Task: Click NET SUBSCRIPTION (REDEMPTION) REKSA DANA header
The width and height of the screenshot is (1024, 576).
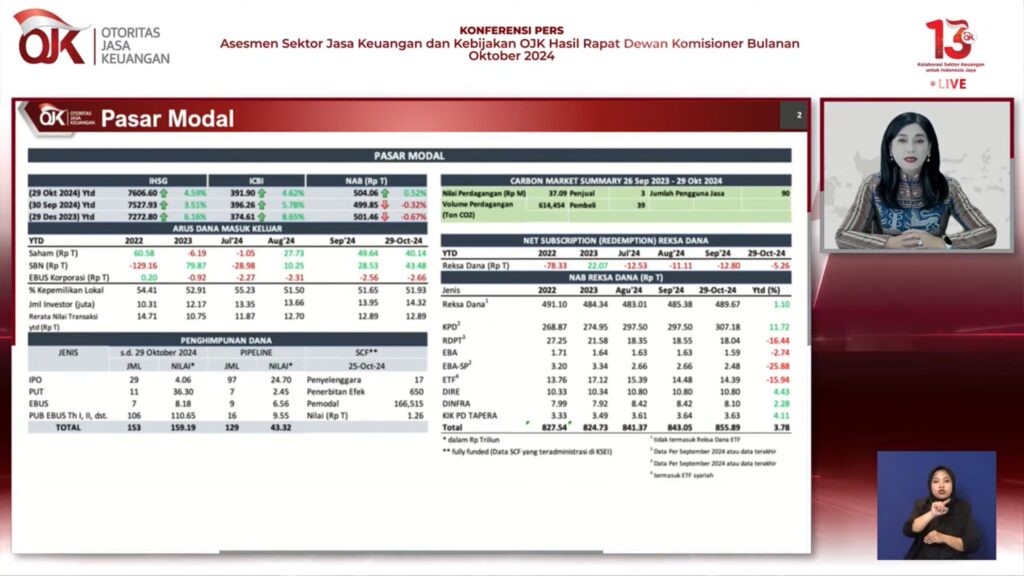Action: point(616,240)
